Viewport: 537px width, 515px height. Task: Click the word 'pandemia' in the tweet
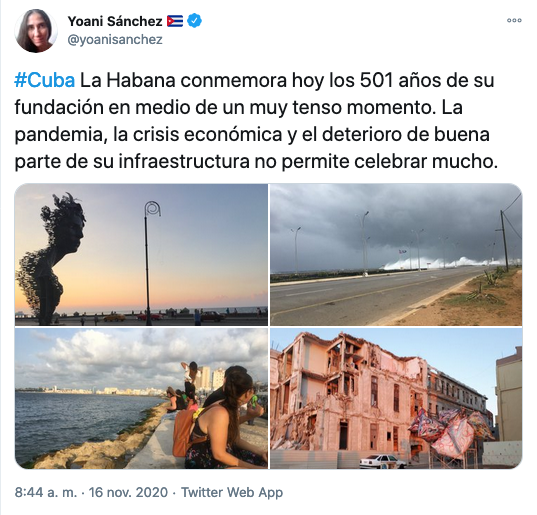point(59,135)
